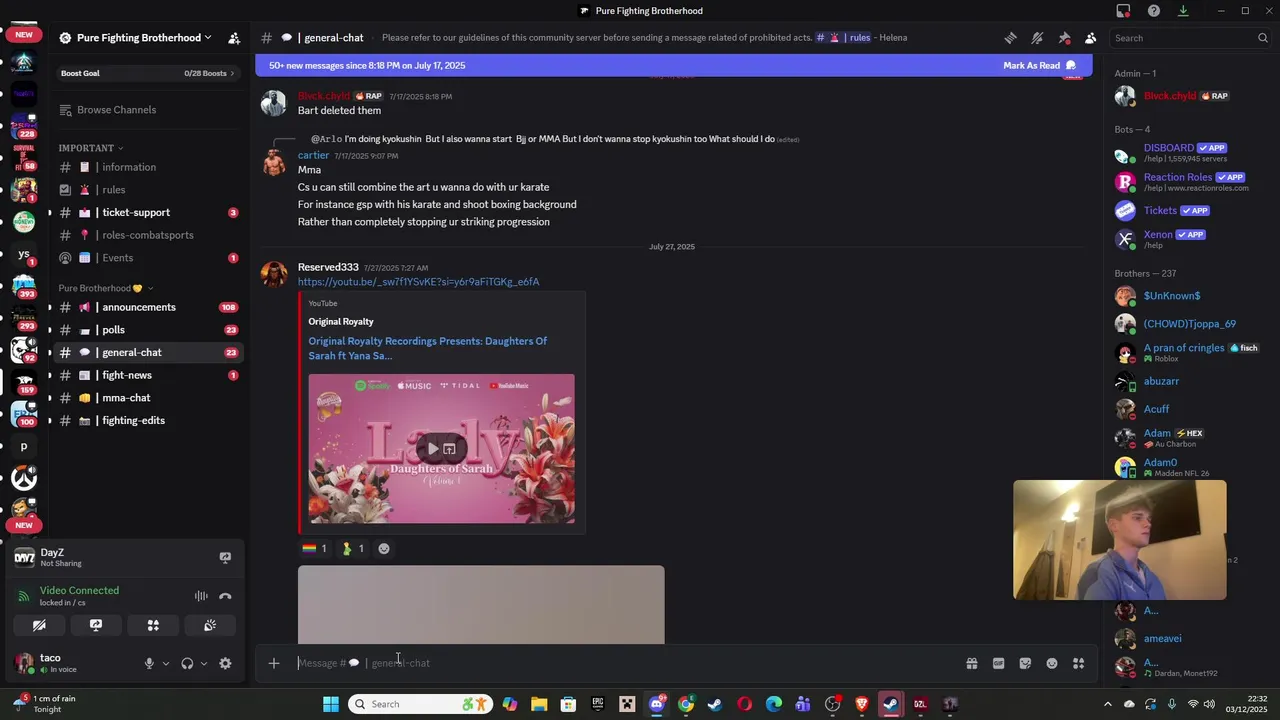The height and width of the screenshot is (720, 1280).
Task: Mute the microphone
Action: (149, 663)
